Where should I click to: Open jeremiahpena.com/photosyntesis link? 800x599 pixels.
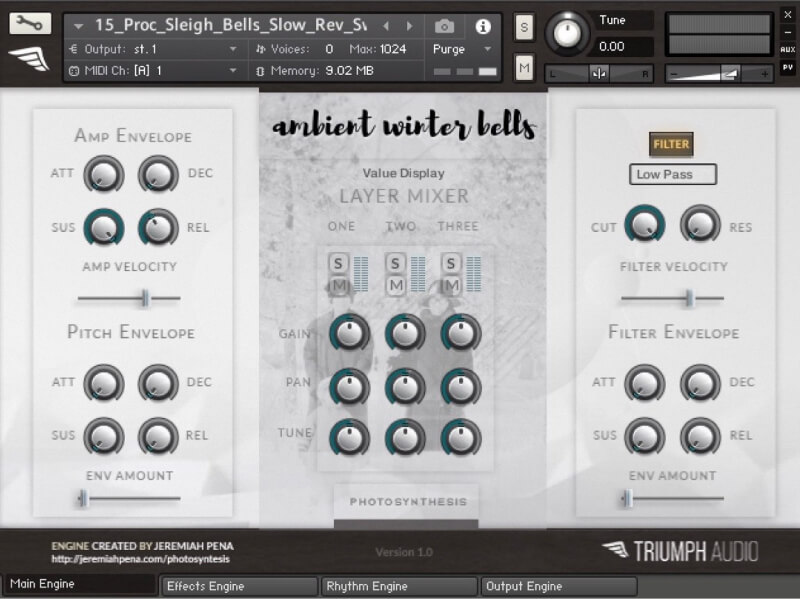click(x=140, y=559)
